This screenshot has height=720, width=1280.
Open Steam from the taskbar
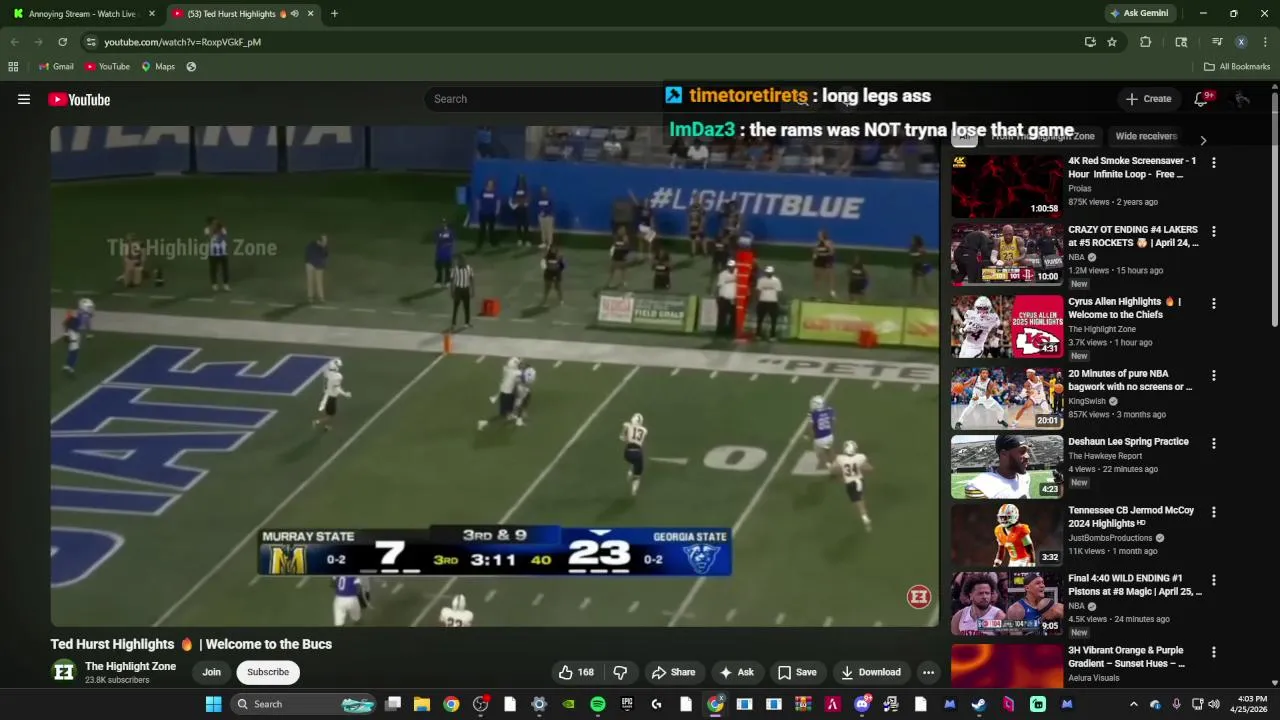pyautogui.click(x=979, y=704)
